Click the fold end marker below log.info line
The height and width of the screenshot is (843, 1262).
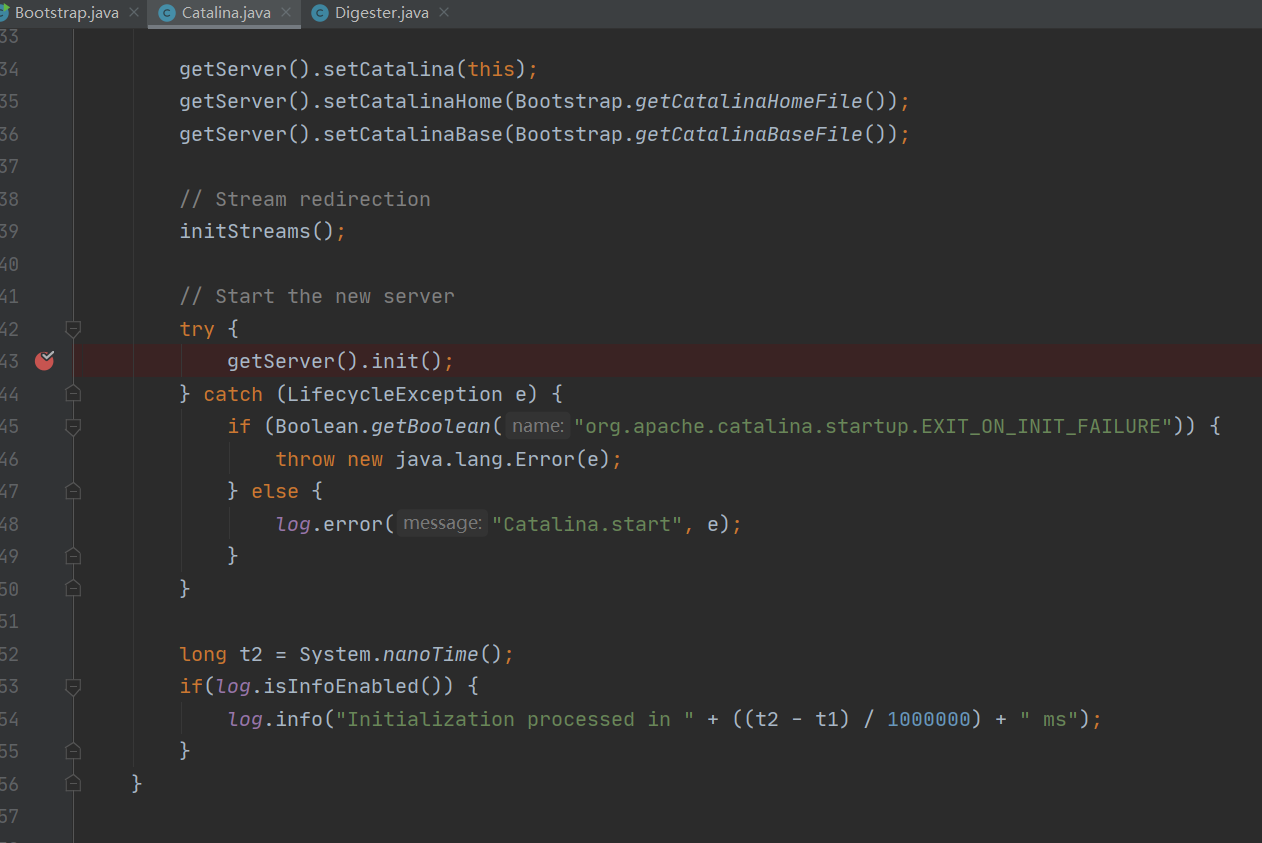click(72, 751)
